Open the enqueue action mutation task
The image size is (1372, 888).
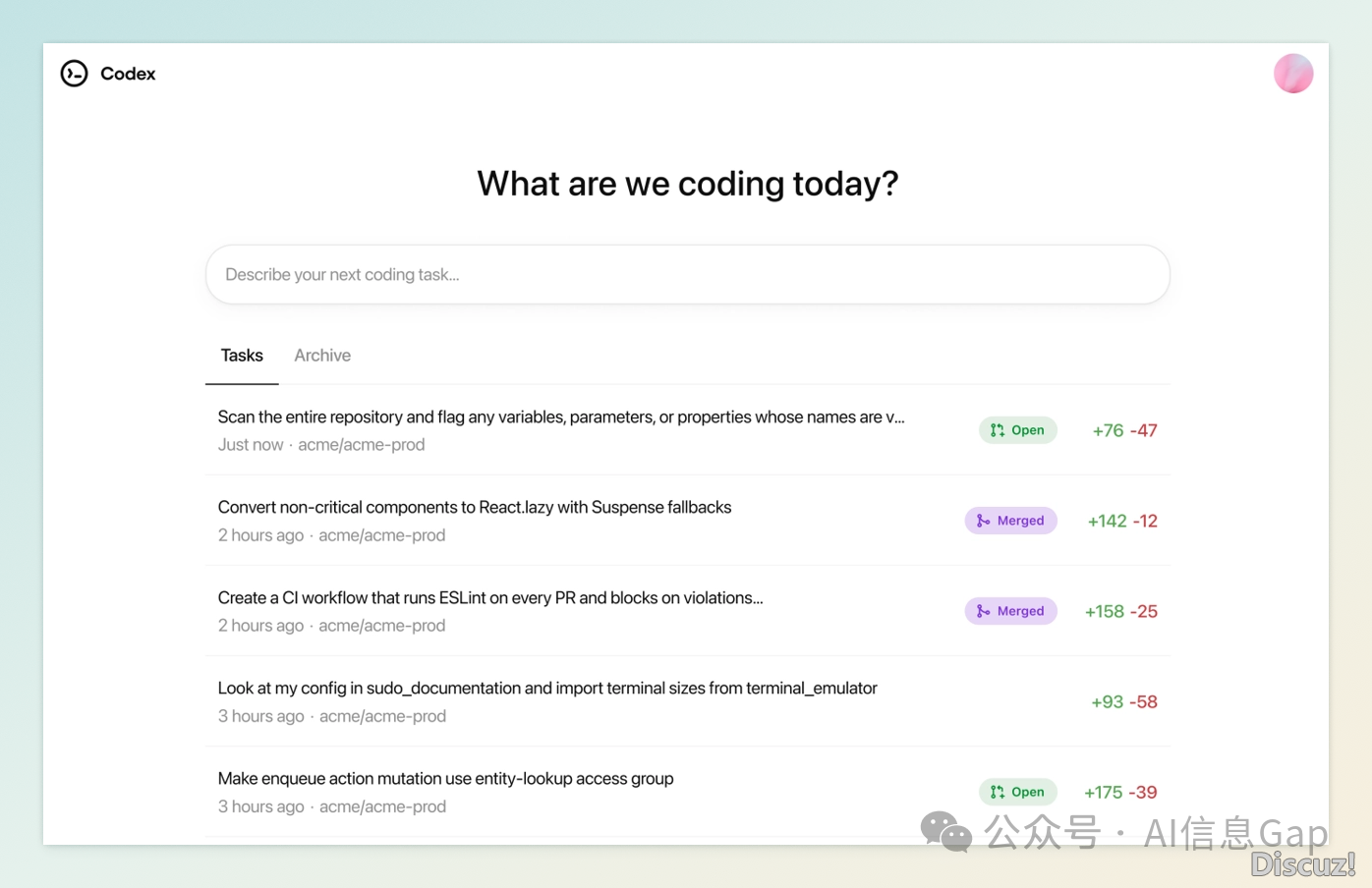pyautogui.click(x=445, y=779)
